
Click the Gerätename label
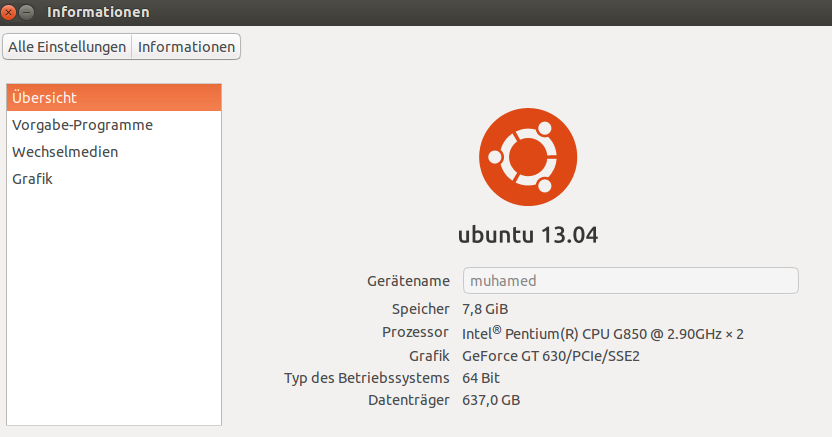click(408, 282)
